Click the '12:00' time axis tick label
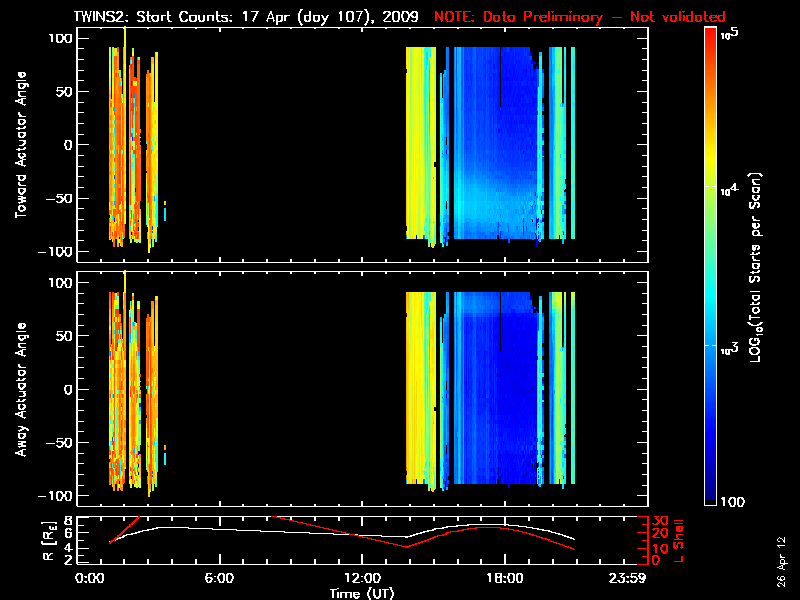800x600 pixels. (361, 578)
